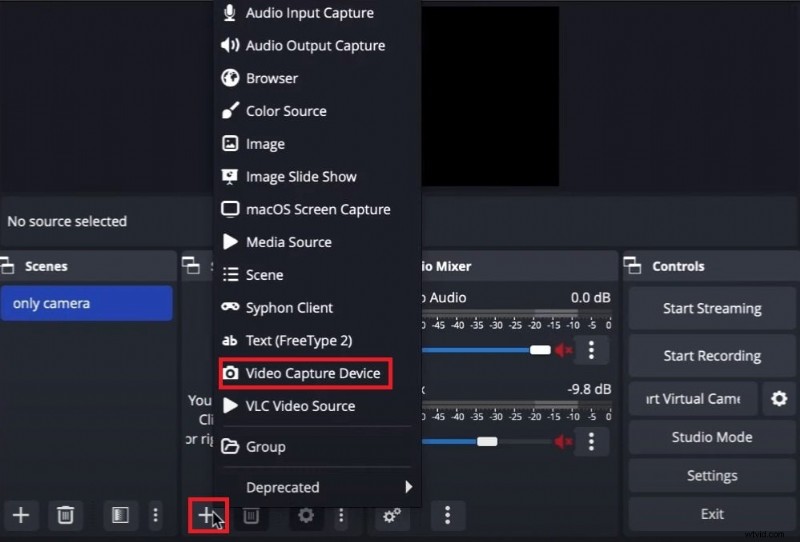The width and height of the screenshot is (800, 542).
Task: Adjust the 0.0 dB volume slider handle
Action: coord(540,350)
